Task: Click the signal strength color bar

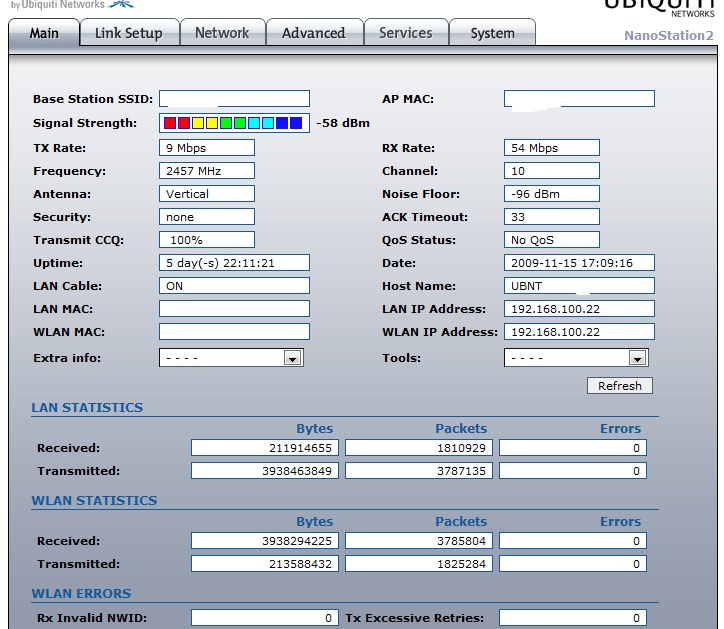Action: coord(234,123)
